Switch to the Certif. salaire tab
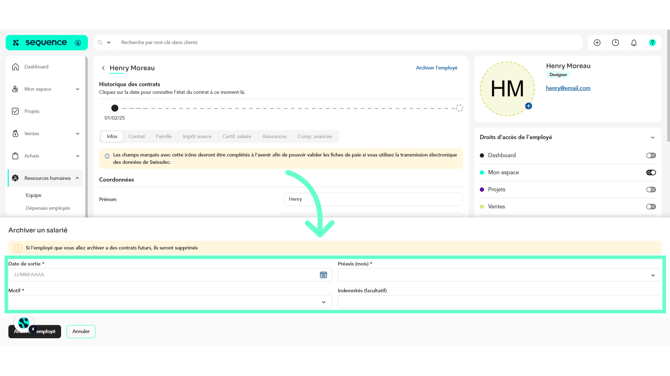The width and height of the screenshot is (670, 376). (x=237, y=136)
